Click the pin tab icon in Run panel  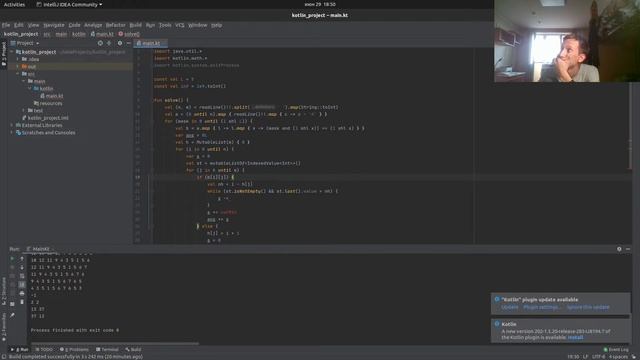tap(12, 315)
